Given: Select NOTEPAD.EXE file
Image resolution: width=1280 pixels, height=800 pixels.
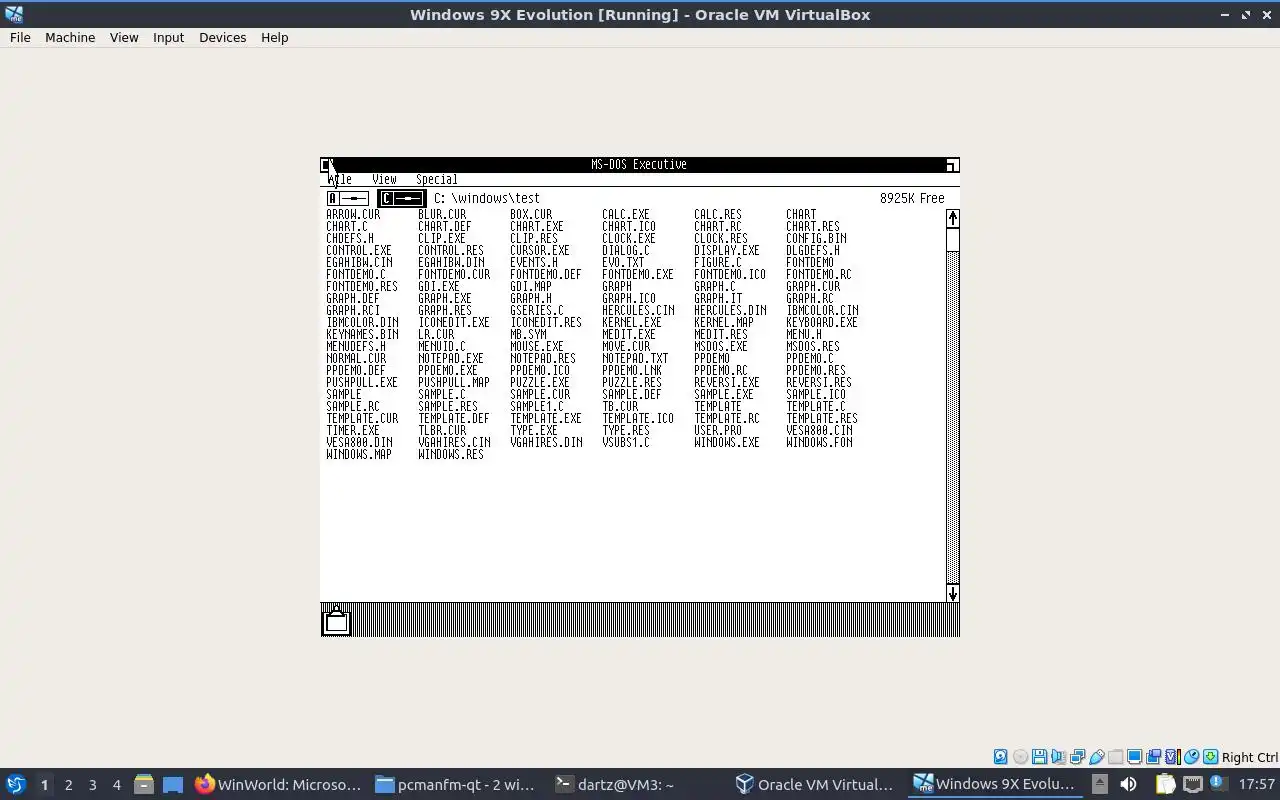Looking at the screenshot, I should point(451,359).
